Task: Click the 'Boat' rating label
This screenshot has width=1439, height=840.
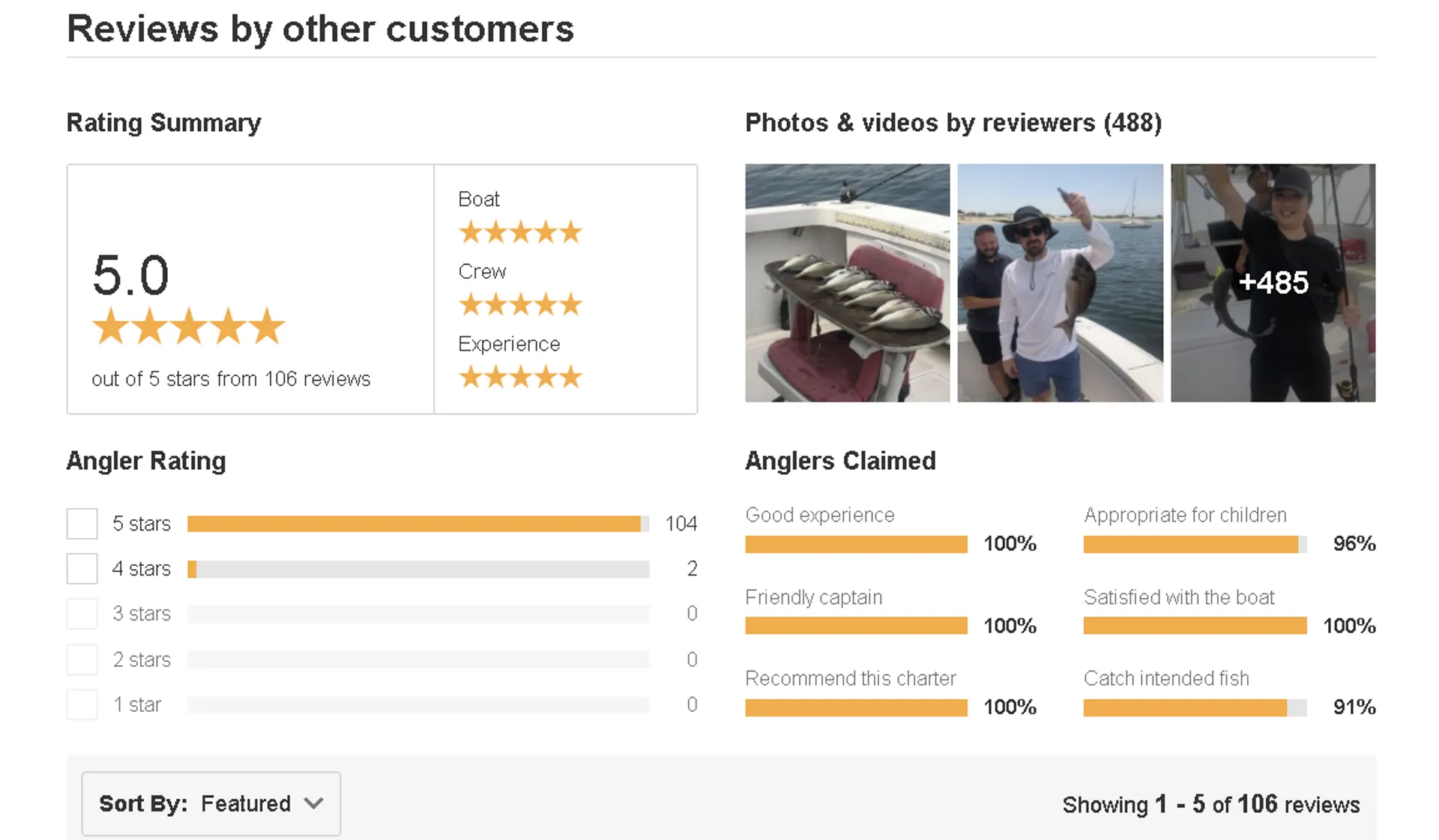Action: pos(479,199)
